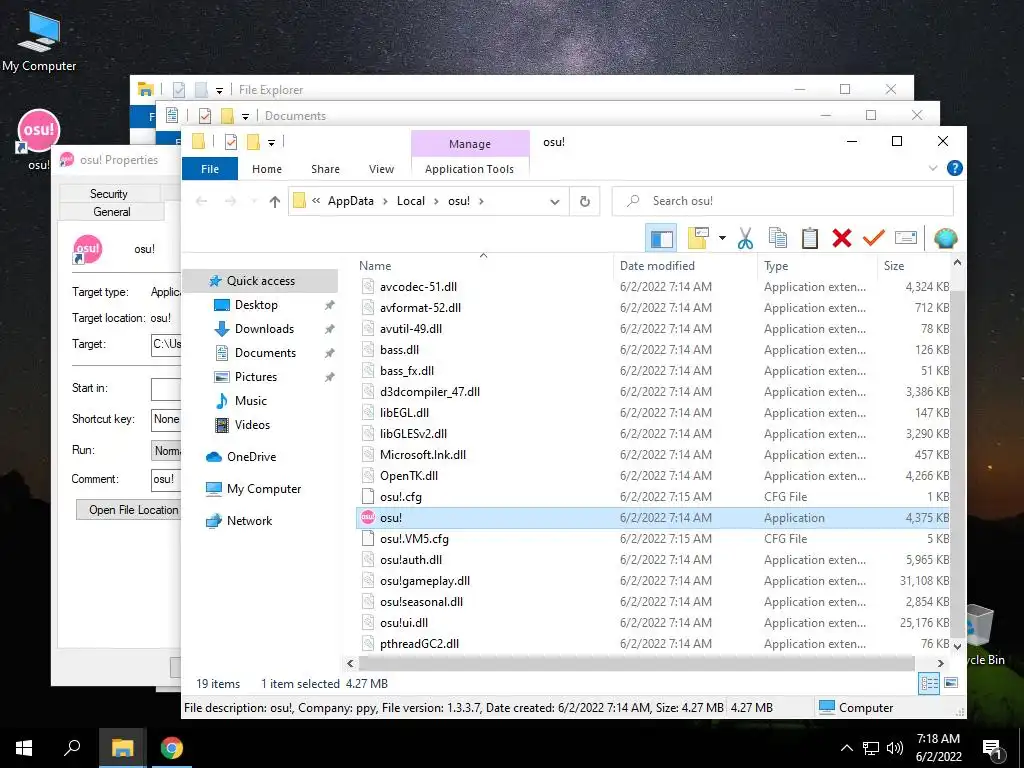Click the Back navigation arrow
The width and height of the screenshot is (1024, 768).
202,202
